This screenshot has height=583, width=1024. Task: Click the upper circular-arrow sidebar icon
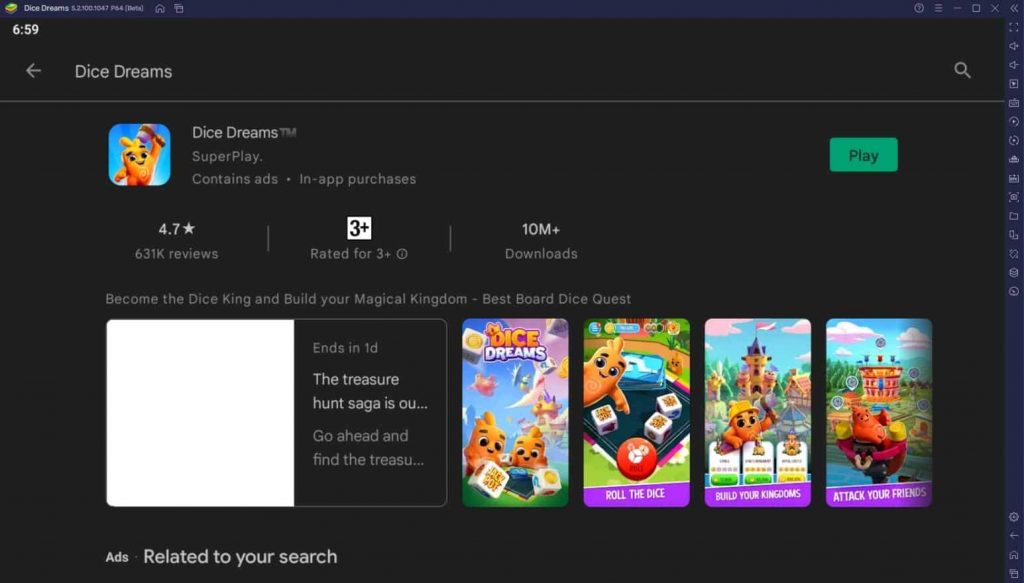tap(1014, 121)
